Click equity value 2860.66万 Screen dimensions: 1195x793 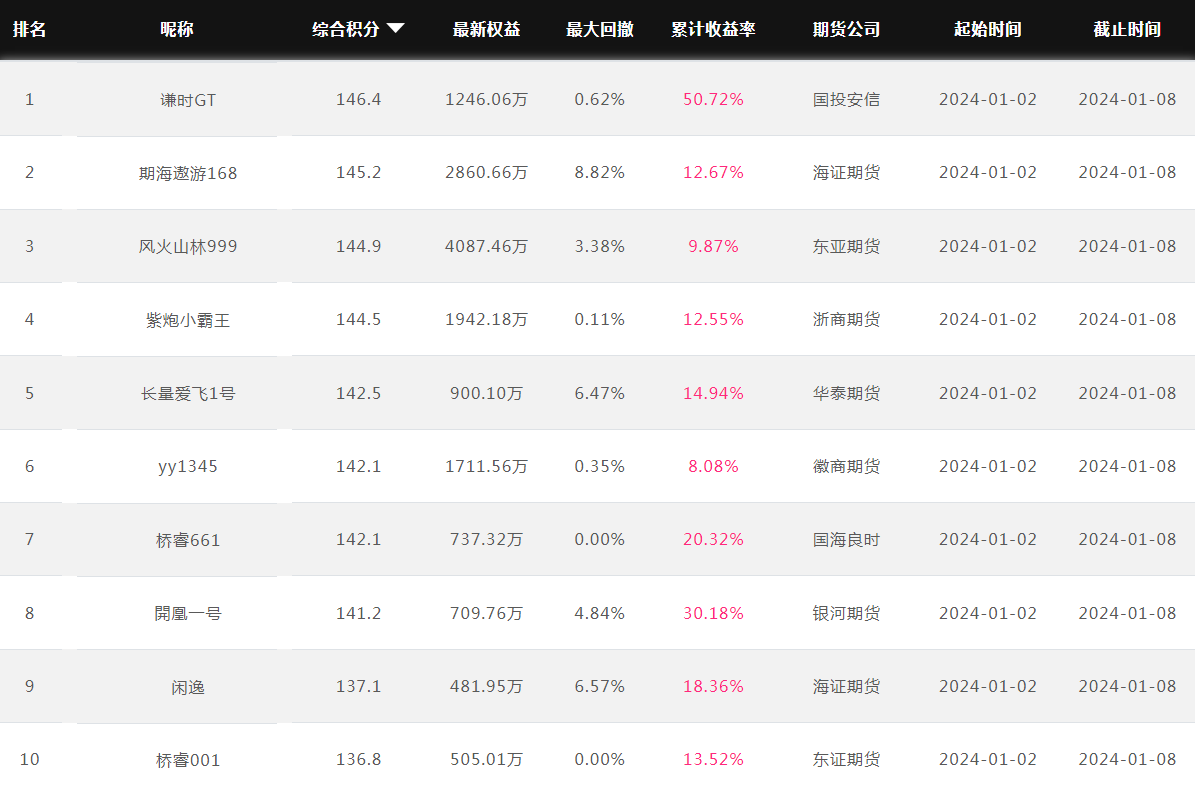tap(486, 172)
